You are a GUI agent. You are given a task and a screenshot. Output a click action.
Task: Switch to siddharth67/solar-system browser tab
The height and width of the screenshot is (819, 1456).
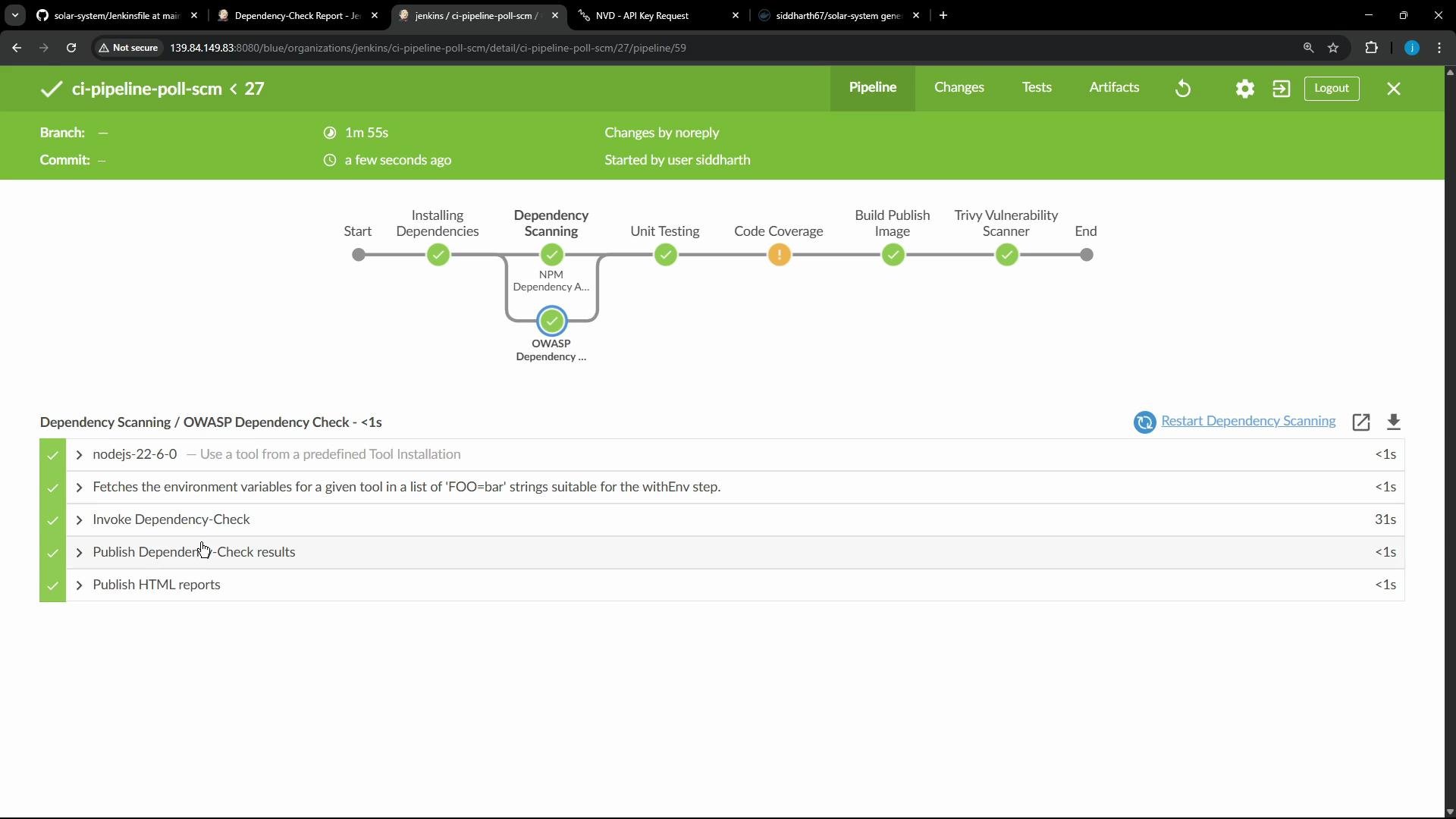(x=838, y=15)
